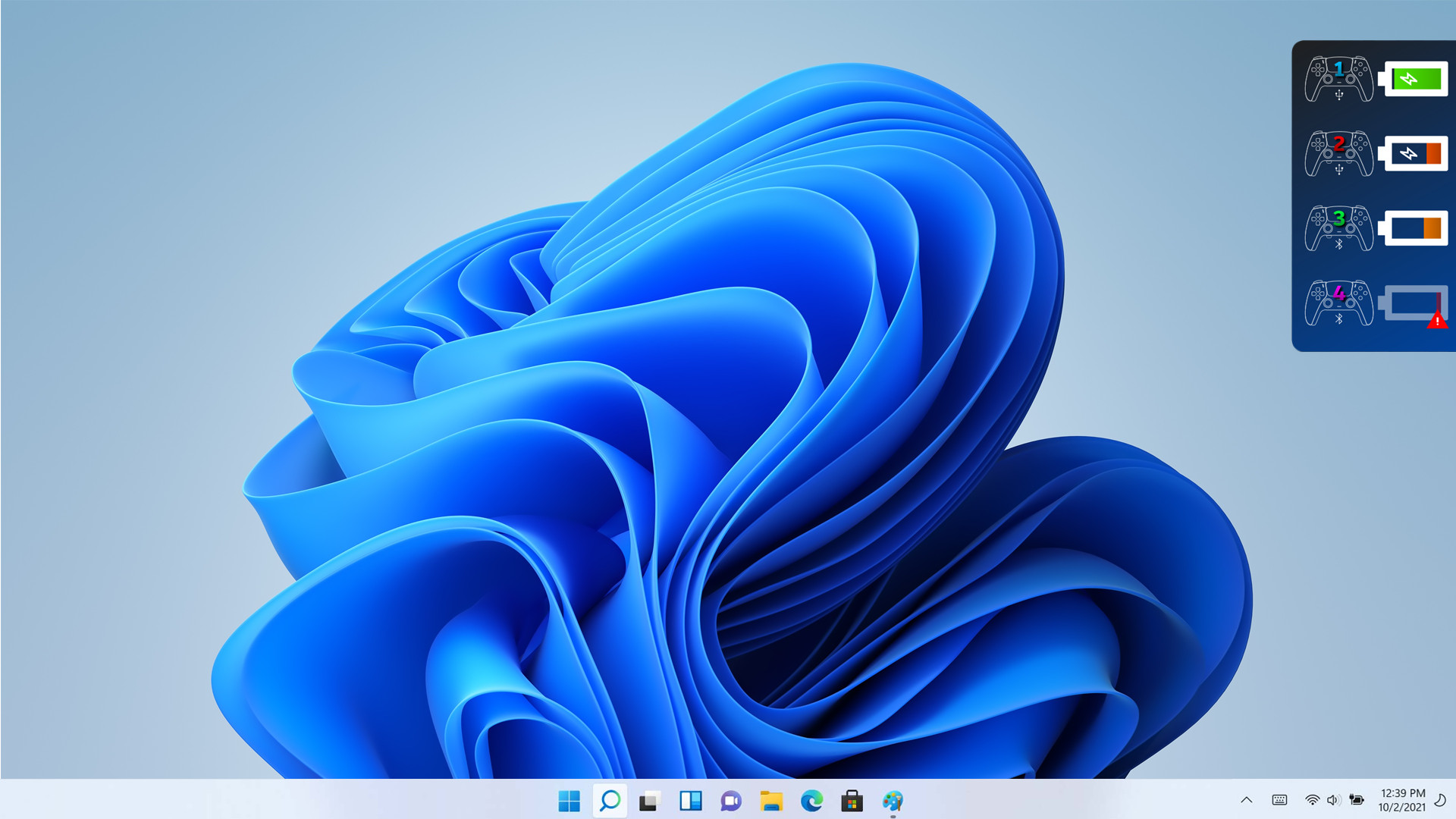Image resolution: width=1456 pixels, height=819 pixels.
Task: Open File Explorer from taskbar
Action: [x=771, y=801]
